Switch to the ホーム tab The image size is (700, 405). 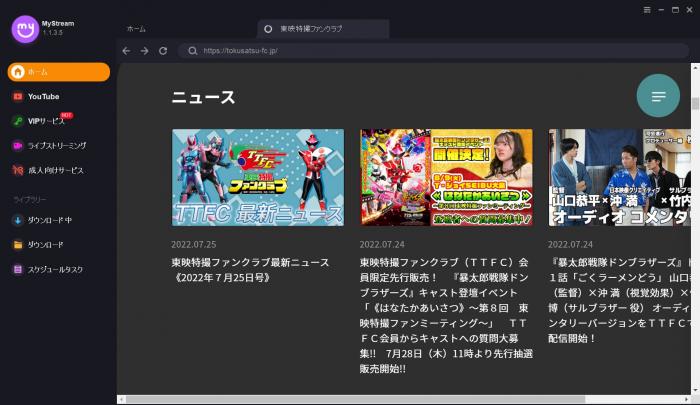(136, 29)
